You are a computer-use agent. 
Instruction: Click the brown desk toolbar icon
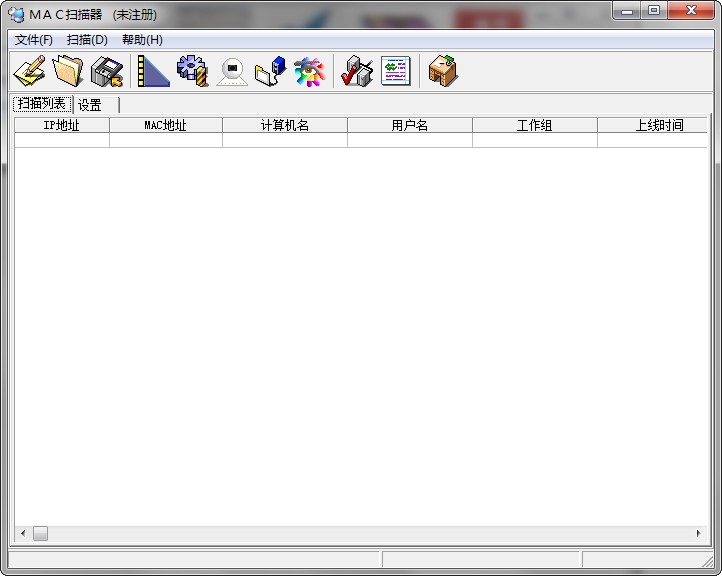[x=443, y=70]
